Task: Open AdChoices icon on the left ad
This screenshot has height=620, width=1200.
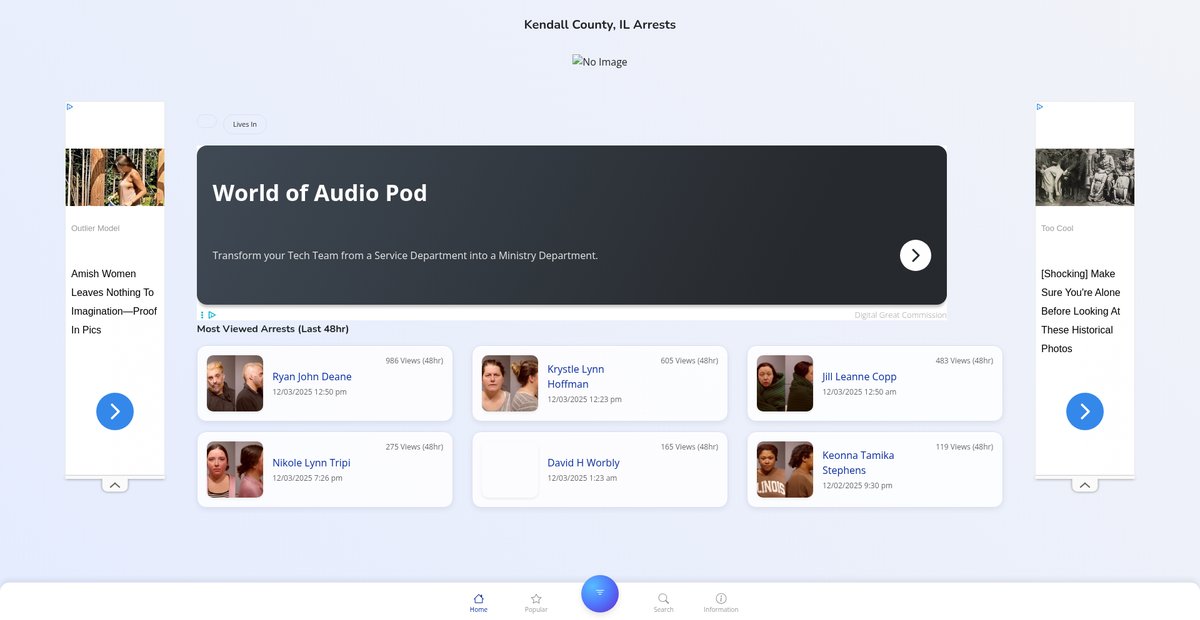Action: click(70, 107)
